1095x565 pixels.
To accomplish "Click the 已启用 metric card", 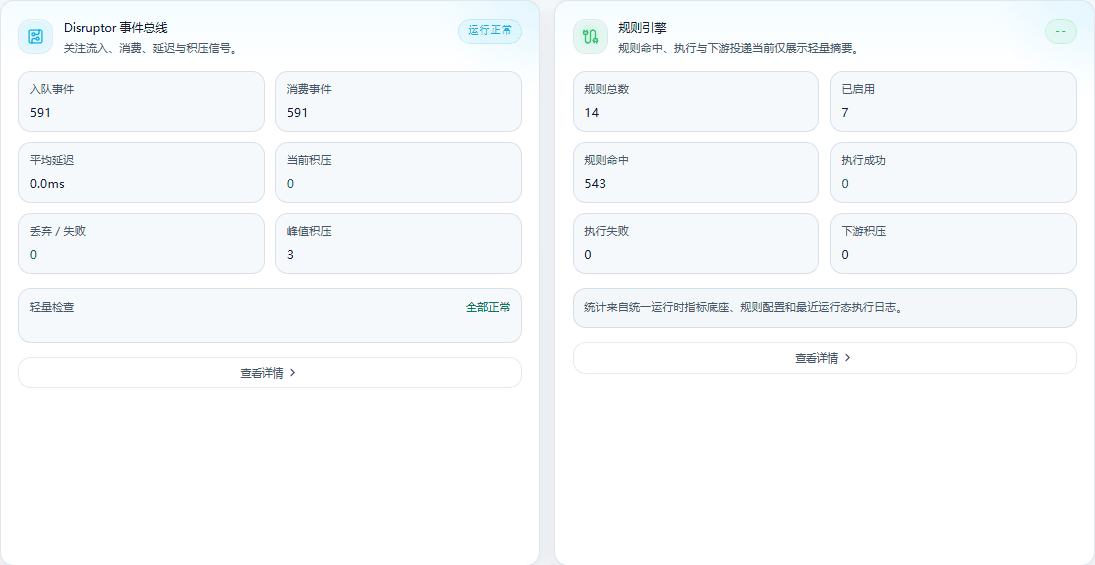I will click(953, 101).
